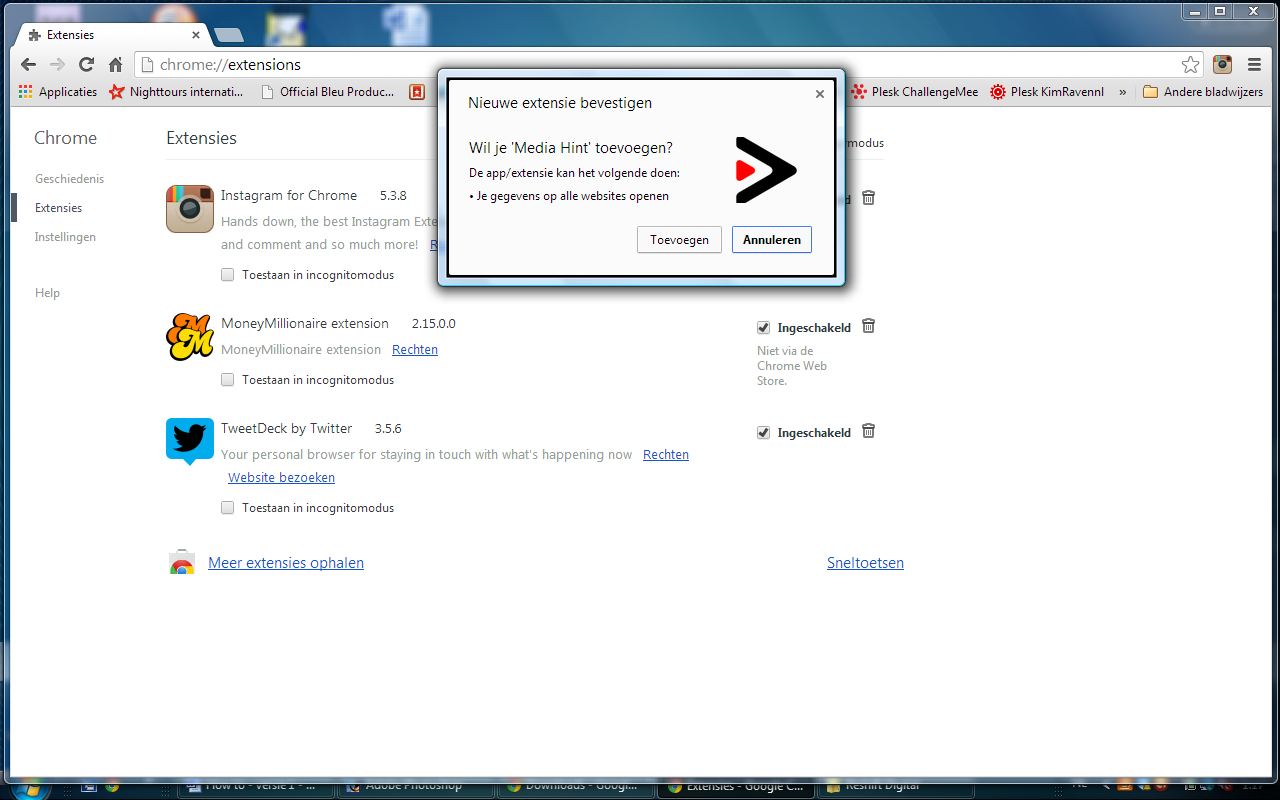Open Geschiedenis in the Chrome sidebar
Screen dimensions: 1280x800
pyautogui.click(x=69, y=179)
